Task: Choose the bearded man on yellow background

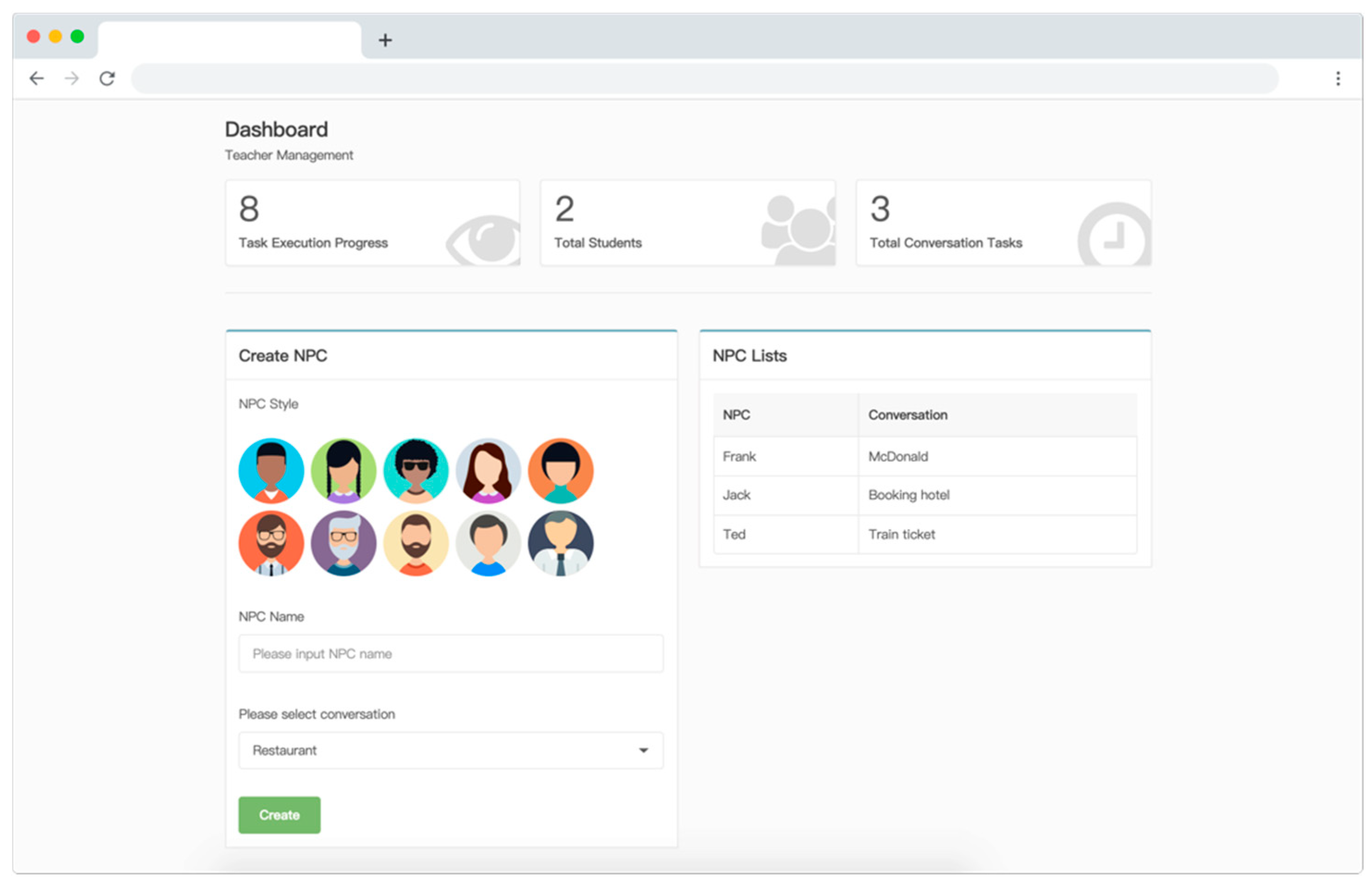Action: coord(416,543)
